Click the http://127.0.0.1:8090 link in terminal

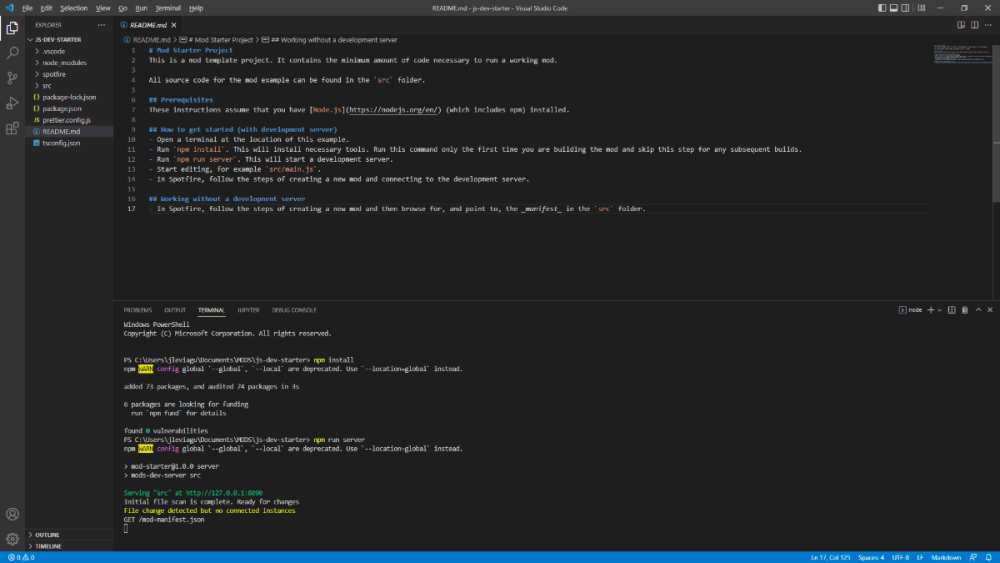click(x=224, y=493)
